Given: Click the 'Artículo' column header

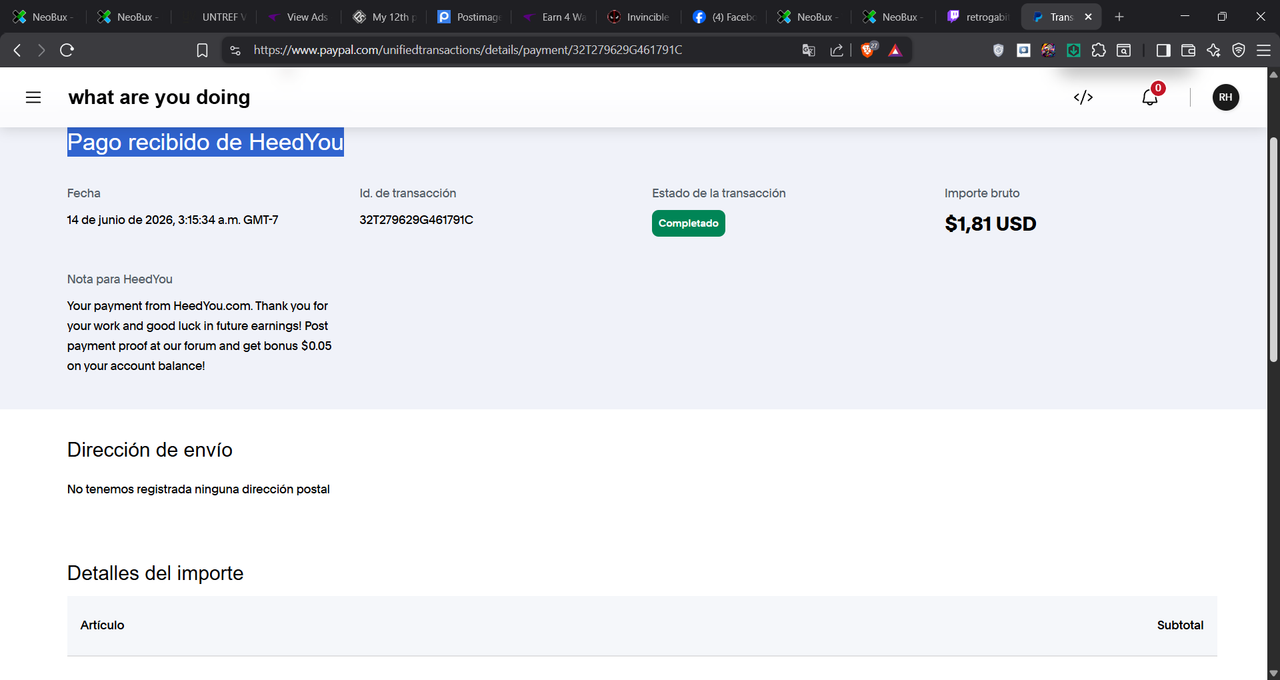Looking at the screenshot, I should (102, 625).
